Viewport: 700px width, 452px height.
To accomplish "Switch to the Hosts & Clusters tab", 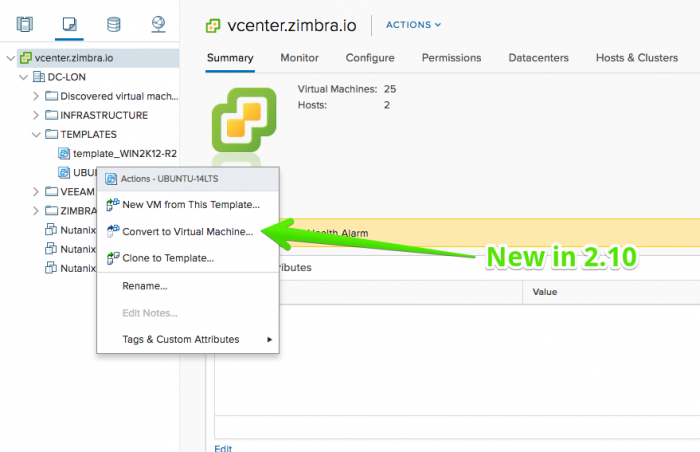I will [637, 58].
